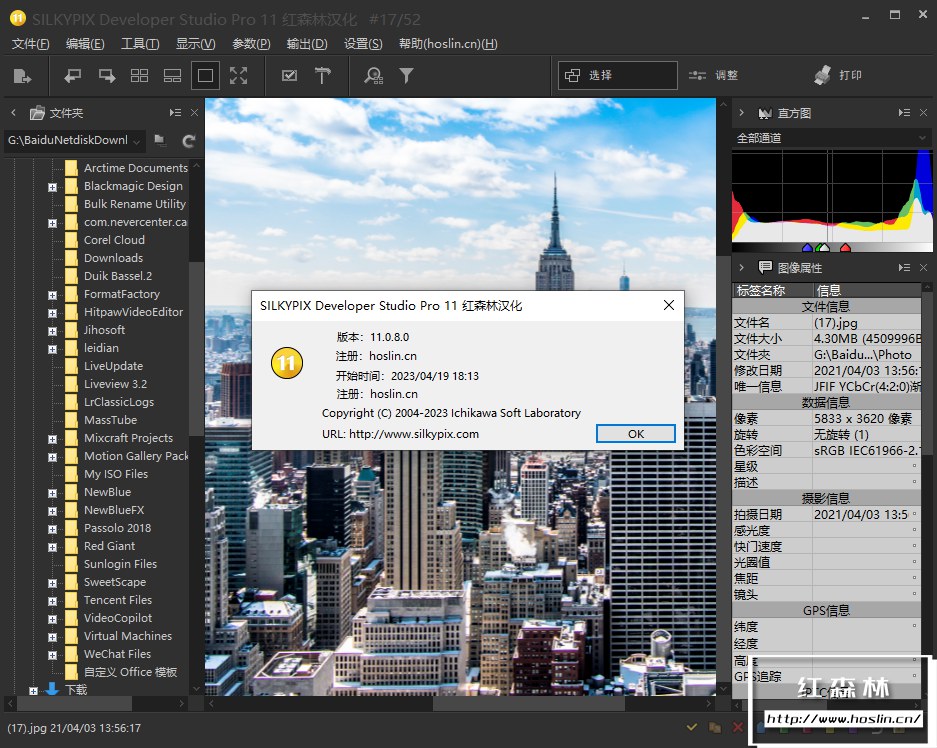Close the 直方图 histogram panel
Screen dimensions: 937x748
pyautogui.click(x=923, y=112)
